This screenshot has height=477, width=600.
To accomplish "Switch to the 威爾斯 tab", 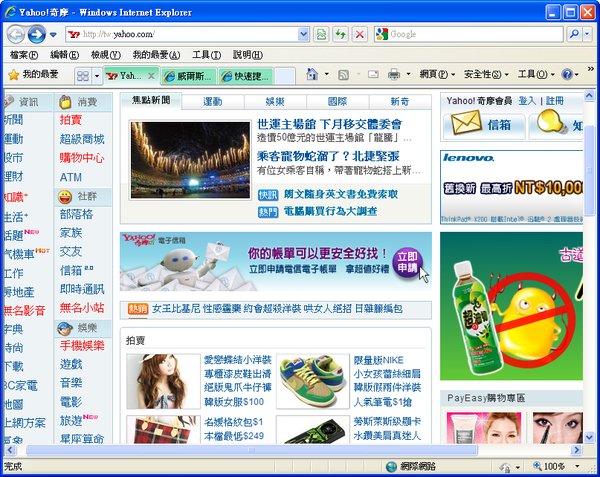I will 189,76.
